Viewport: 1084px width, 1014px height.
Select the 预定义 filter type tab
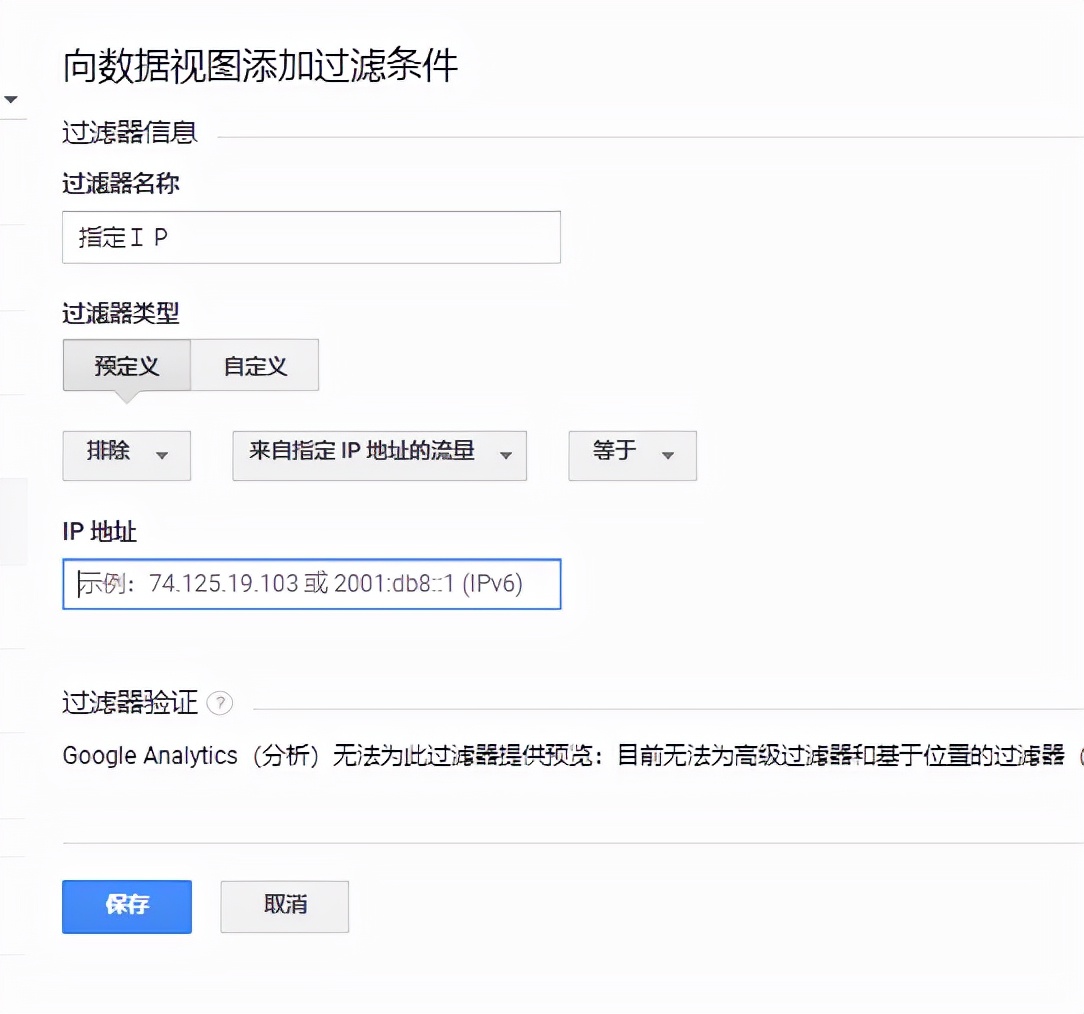pos(126,365)
